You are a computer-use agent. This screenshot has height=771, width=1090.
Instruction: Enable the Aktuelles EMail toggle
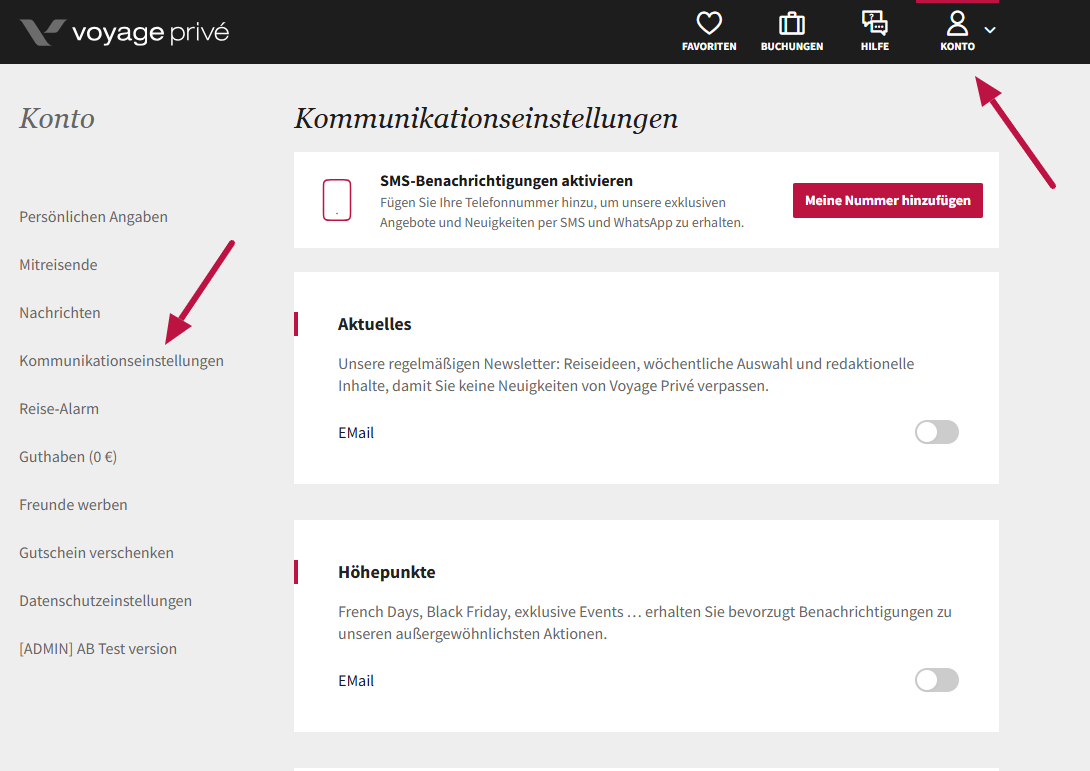[x=936, y=432]
